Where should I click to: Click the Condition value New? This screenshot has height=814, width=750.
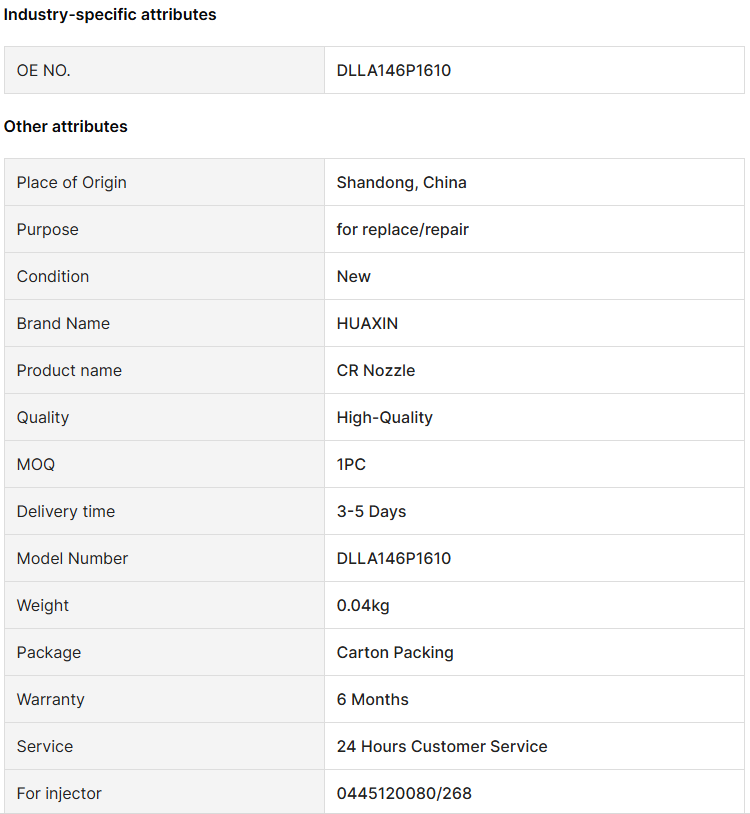tap(353, 276)
